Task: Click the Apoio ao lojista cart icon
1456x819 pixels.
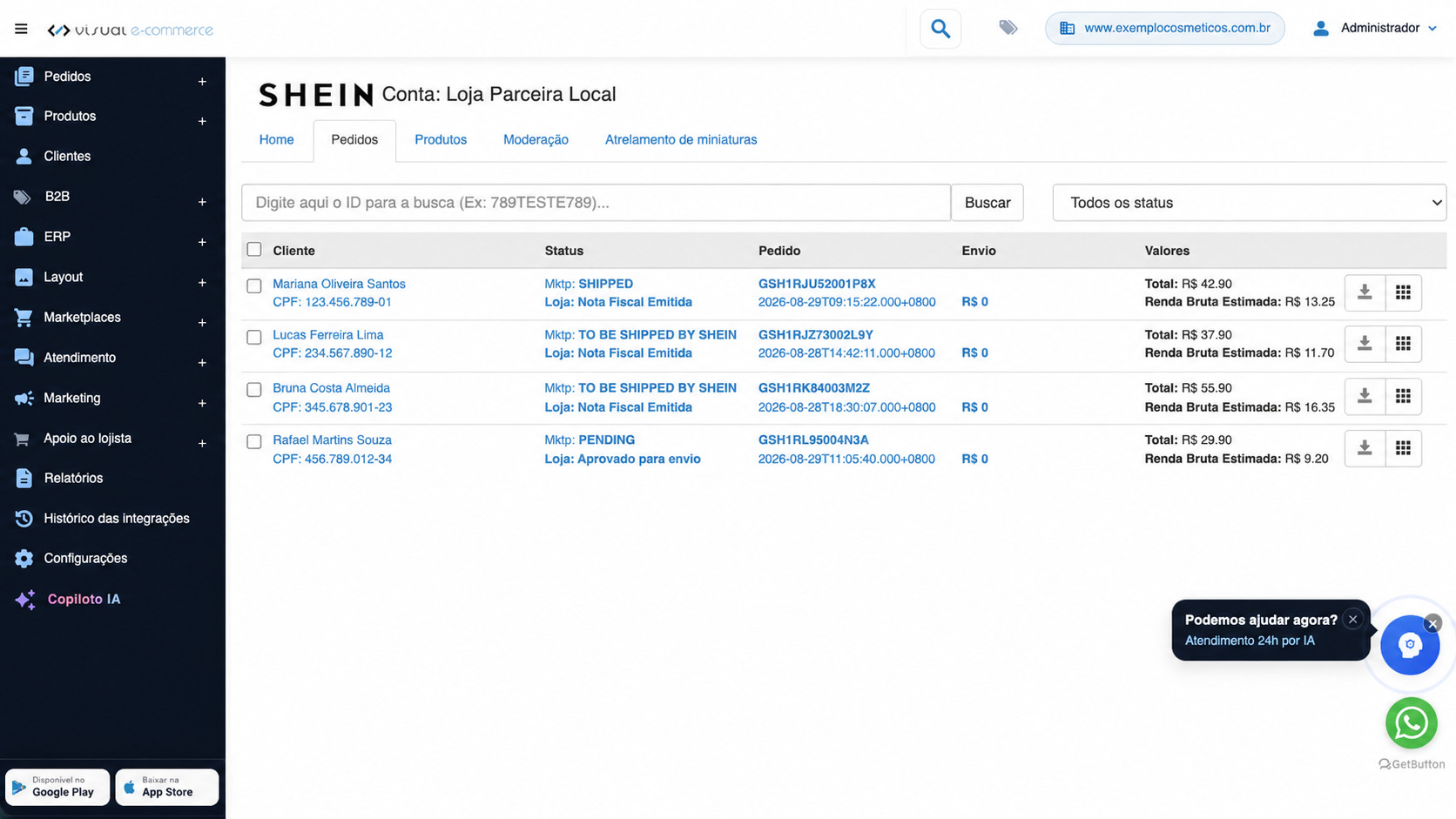Action: pyautogui.click(x=22, y=439)
